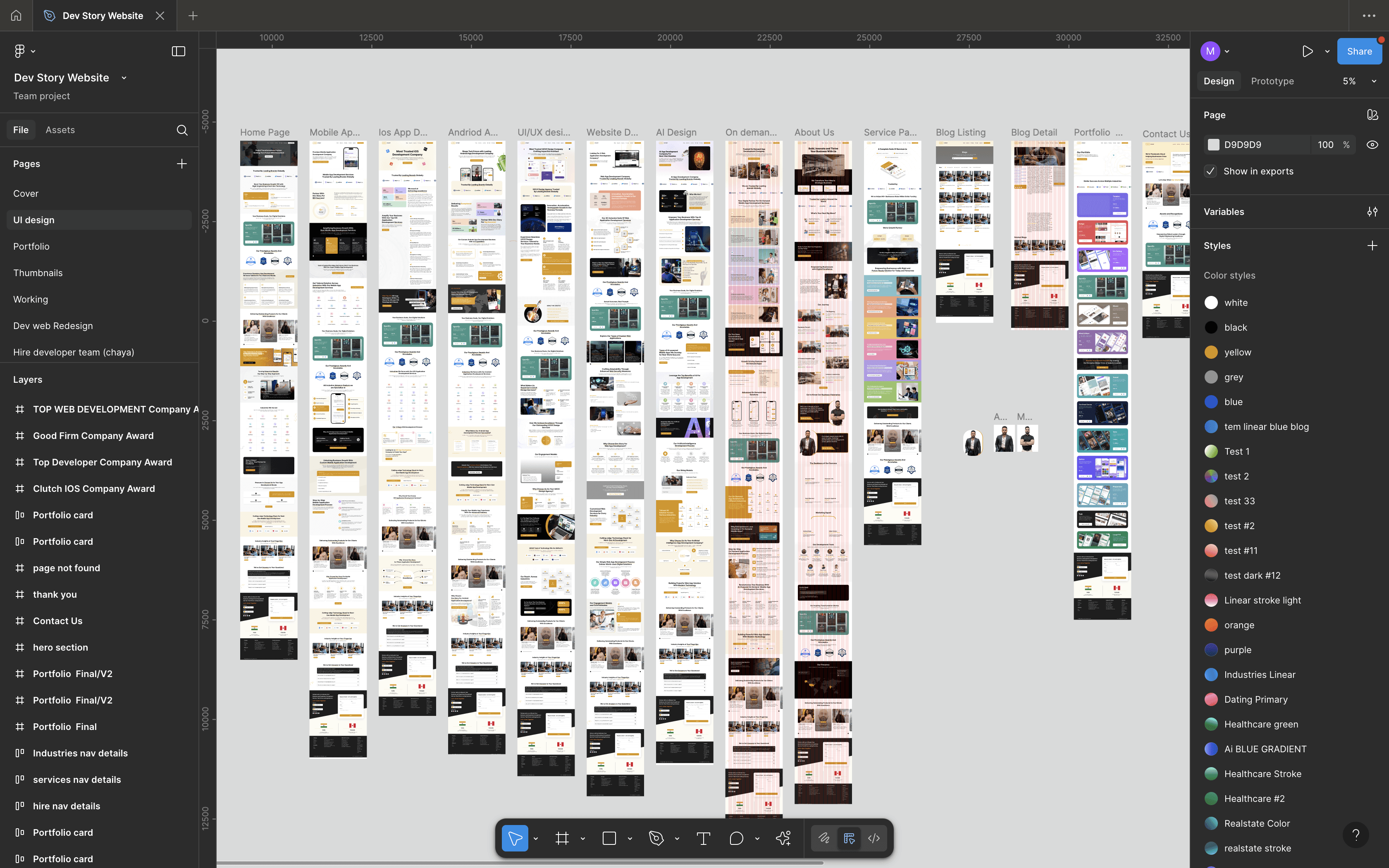This screenshot has height=868, width=1389.
Task: Uncheck Show in exports checkbox
Action: pyautogui.click(x=1210, y=171)
